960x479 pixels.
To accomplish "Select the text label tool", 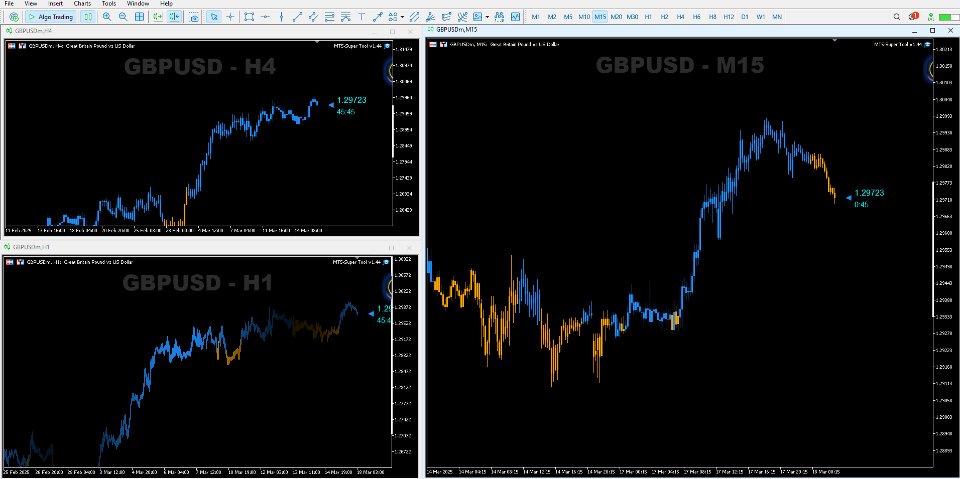I will 361,17.
